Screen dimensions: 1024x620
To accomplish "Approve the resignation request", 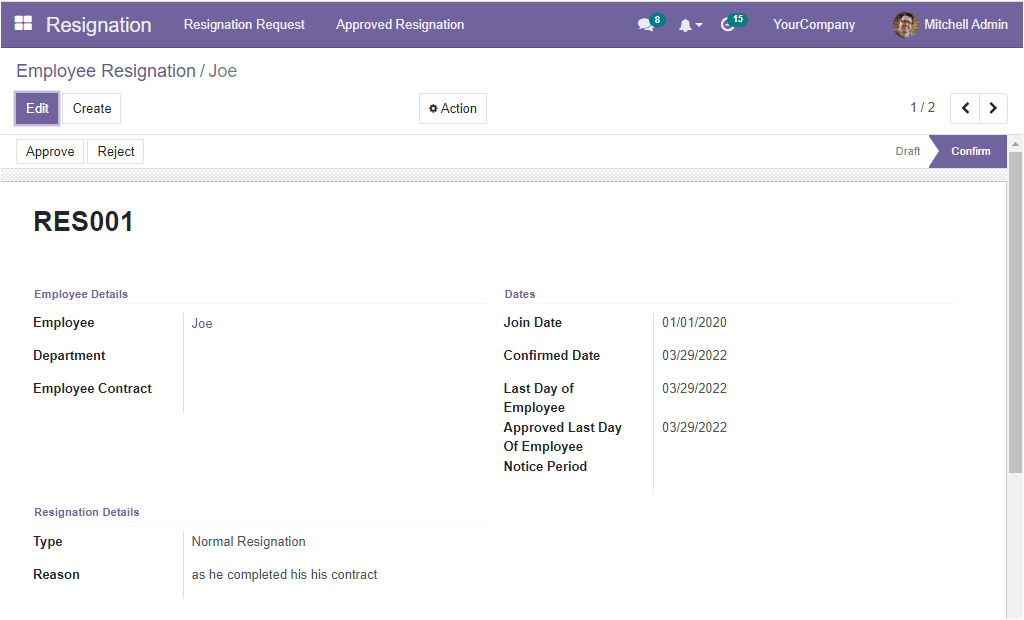I will point(50,151).
